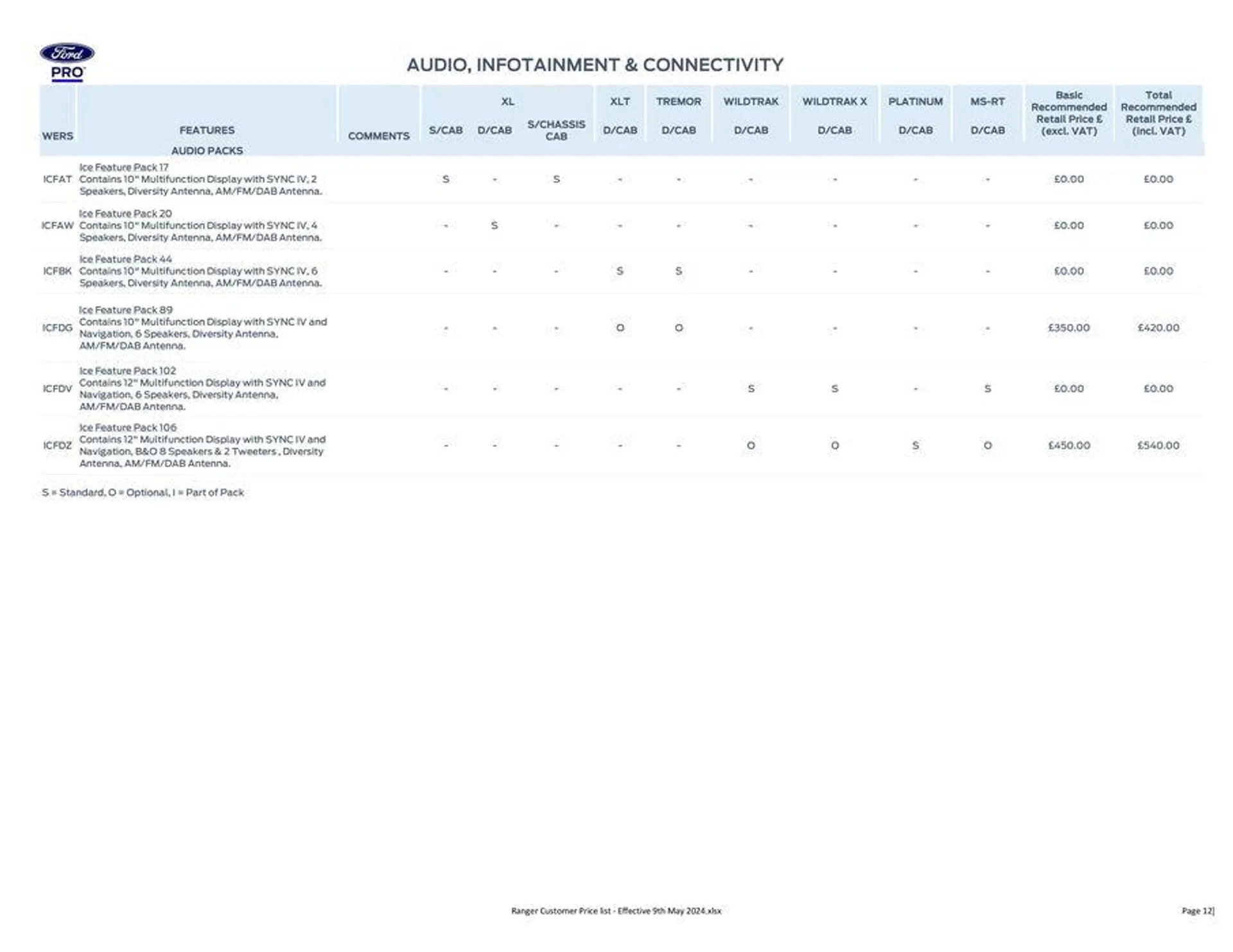Click the XLT column header

tap(620, 101)
